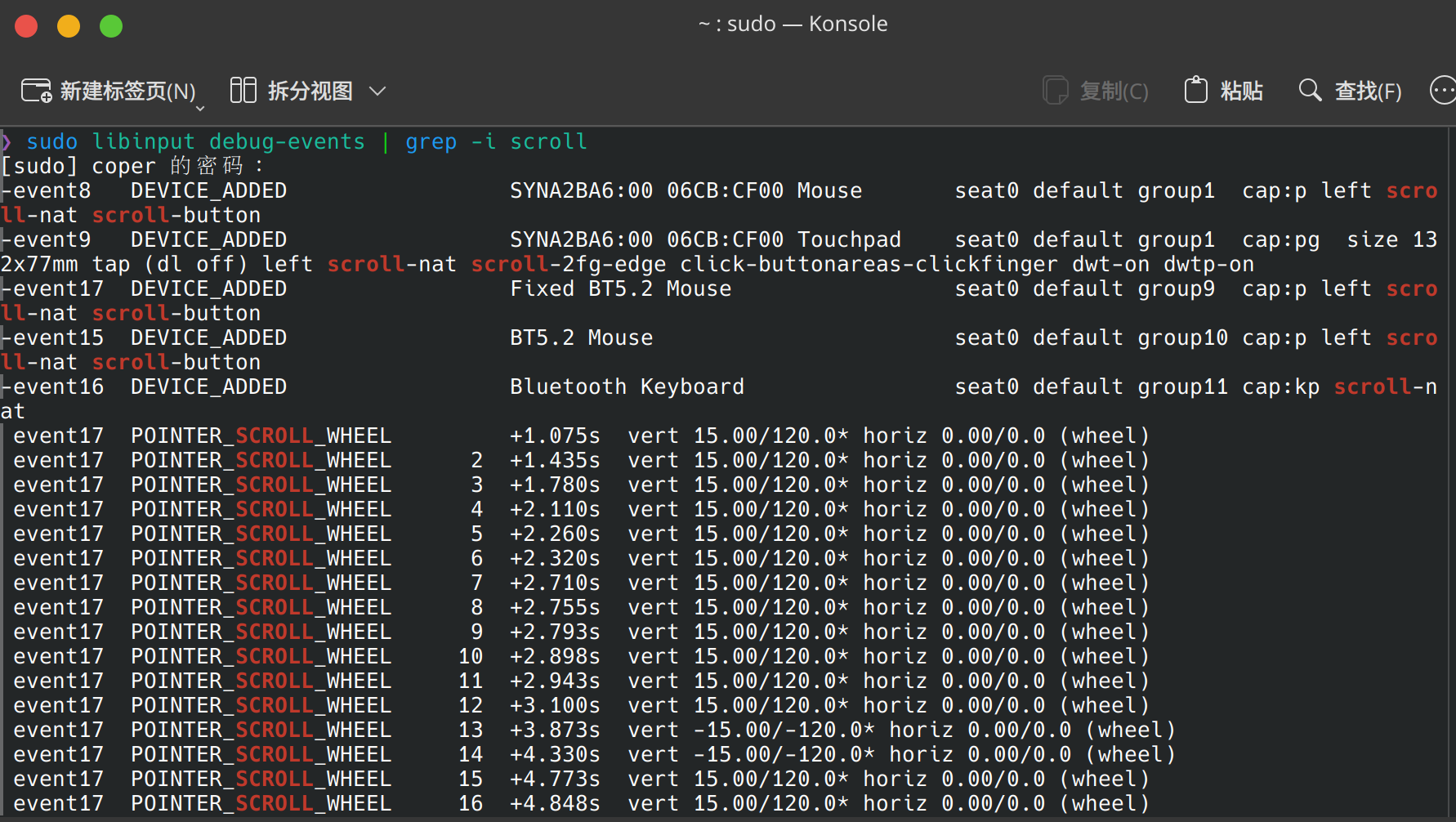Viewport: 1456px width, 822px height.
Task: Click the green maximize window button
Action: tap(111, 26)
